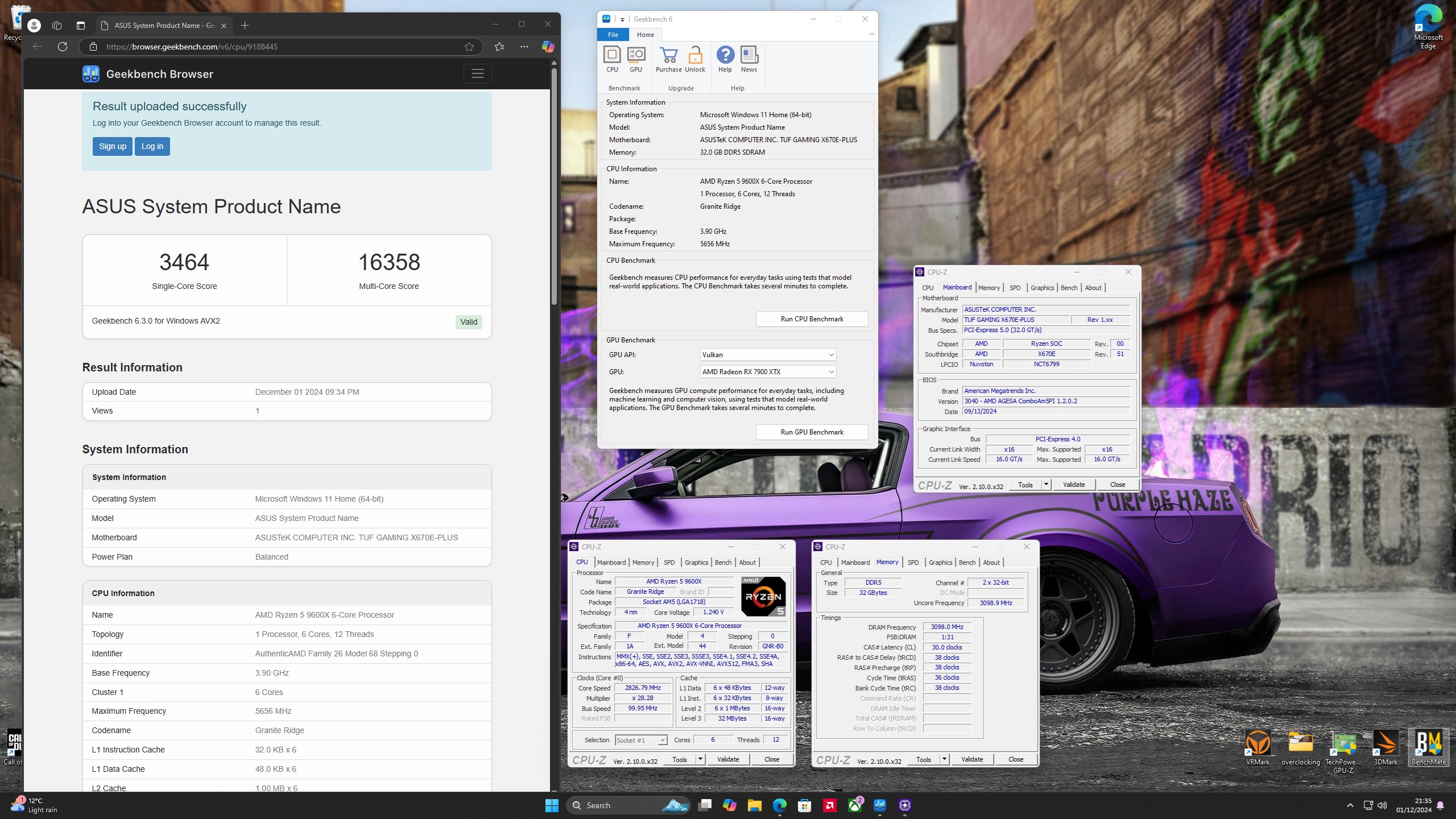Click the Windows taskbar Search box
Viewport: 1456px width, 819px height.
coord(628,805)
